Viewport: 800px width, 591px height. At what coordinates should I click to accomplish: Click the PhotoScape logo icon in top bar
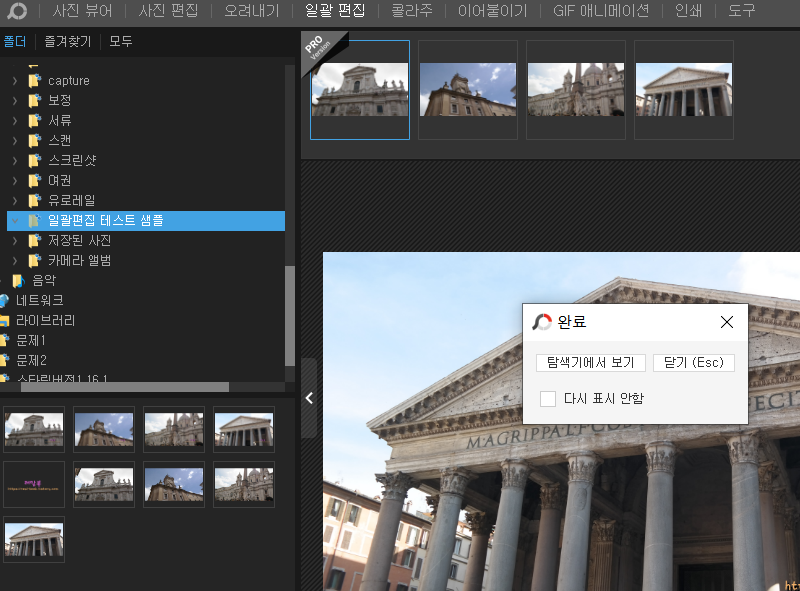[x=16, y=10]
